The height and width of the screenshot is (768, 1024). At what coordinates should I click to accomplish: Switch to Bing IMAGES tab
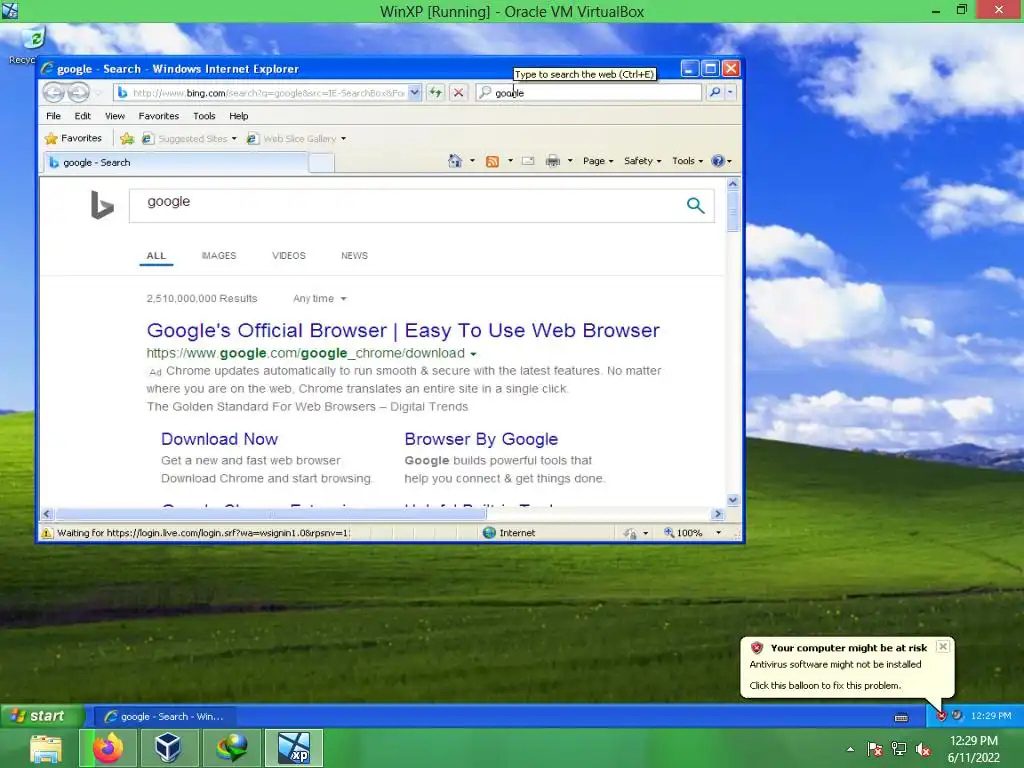[x=219, y=255]
